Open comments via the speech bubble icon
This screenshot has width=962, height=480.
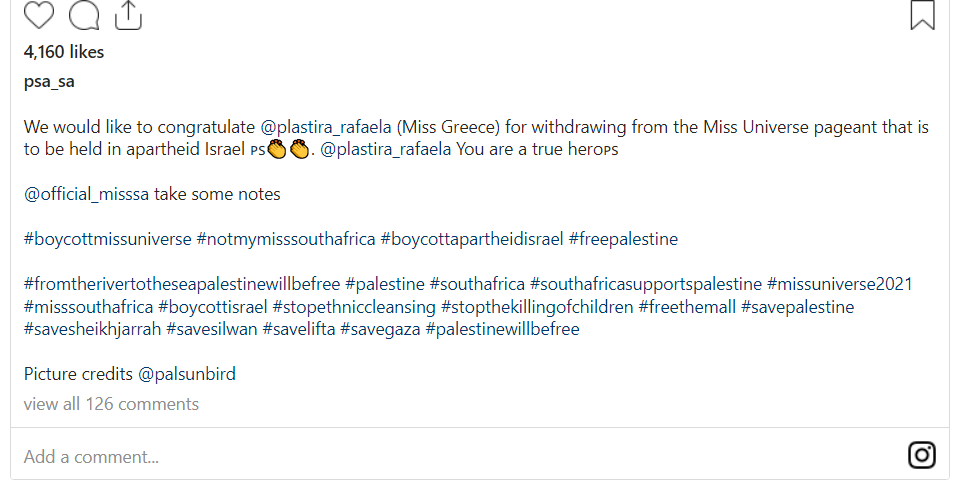(x=85, y=14)
